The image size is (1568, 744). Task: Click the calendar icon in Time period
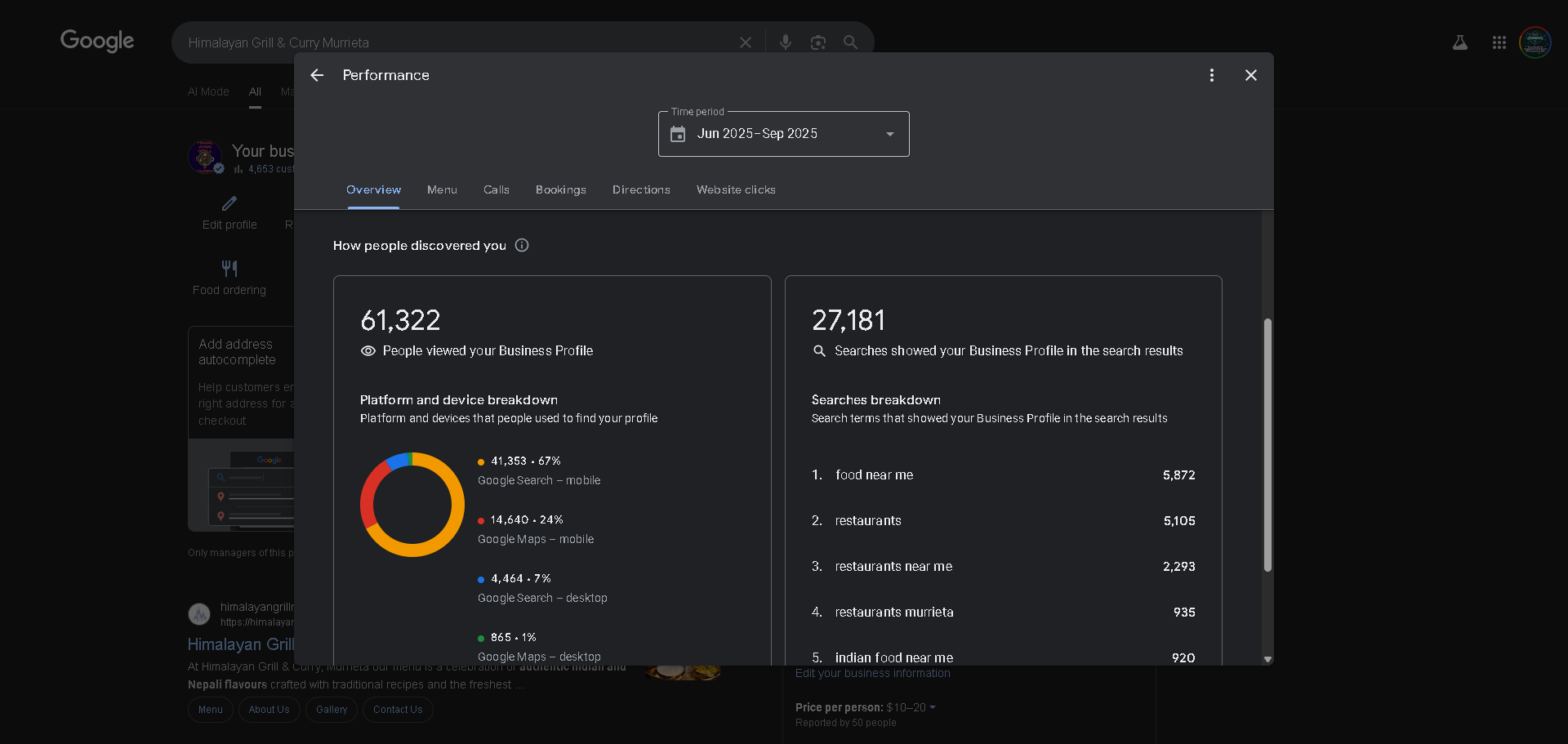678,134
